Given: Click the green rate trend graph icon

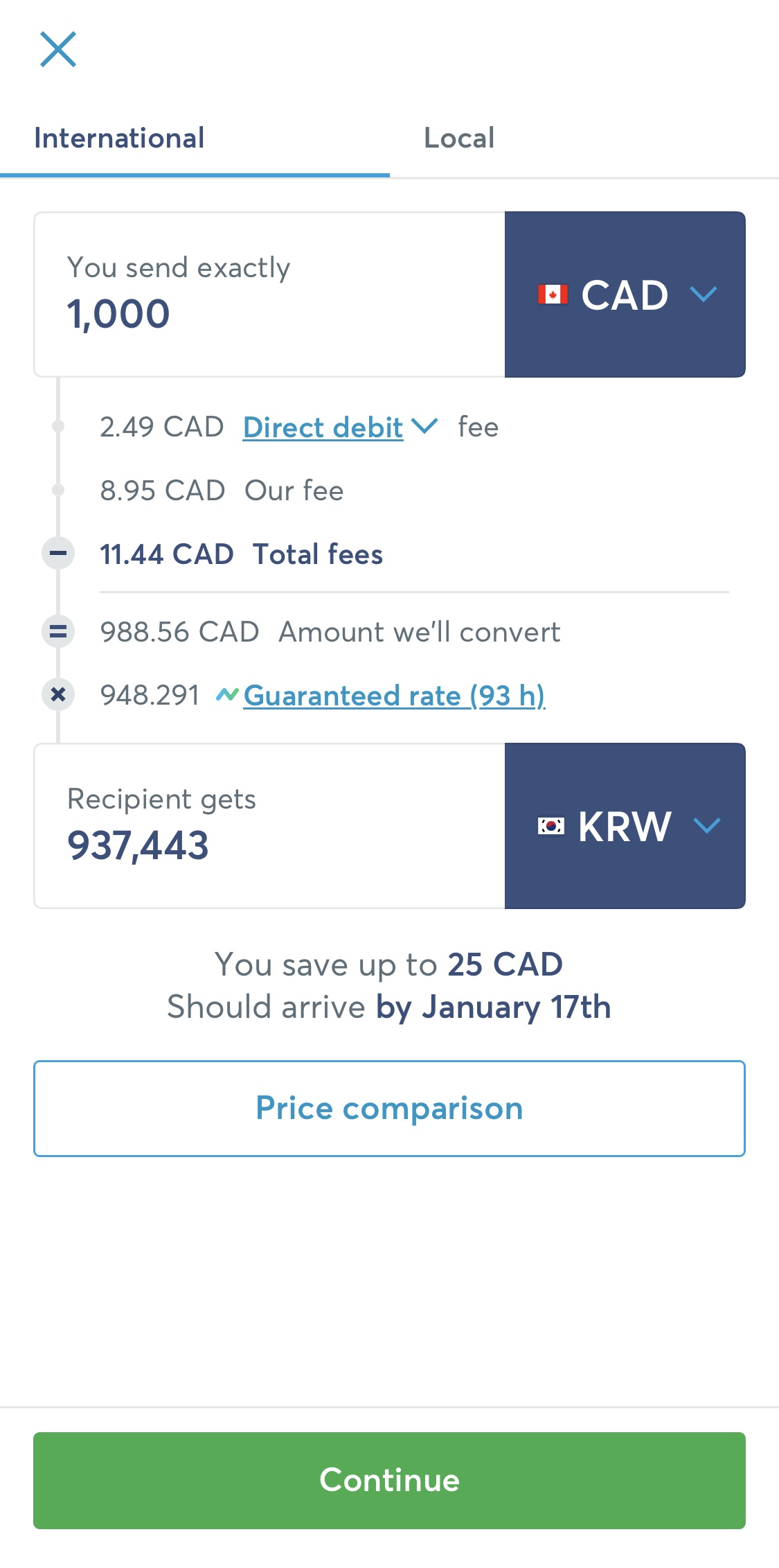Looking at the screenshot, I should coord(227,694).
